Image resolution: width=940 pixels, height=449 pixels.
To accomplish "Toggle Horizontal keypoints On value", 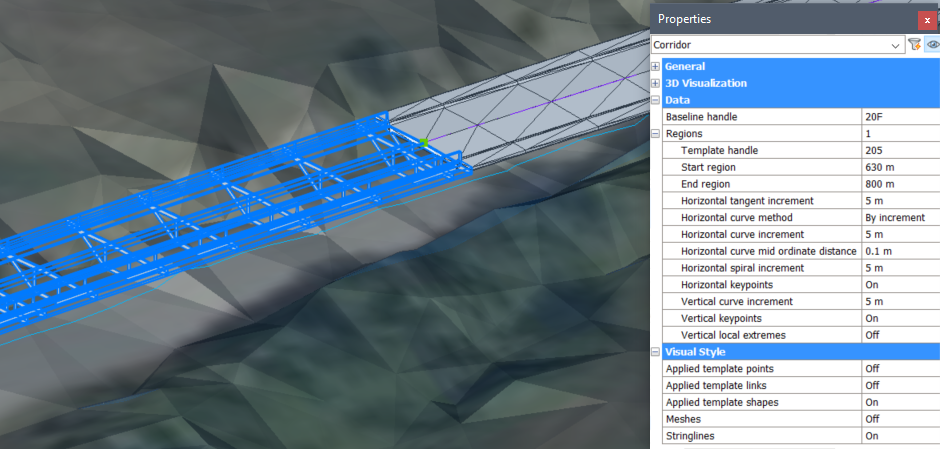I will 900,285.
